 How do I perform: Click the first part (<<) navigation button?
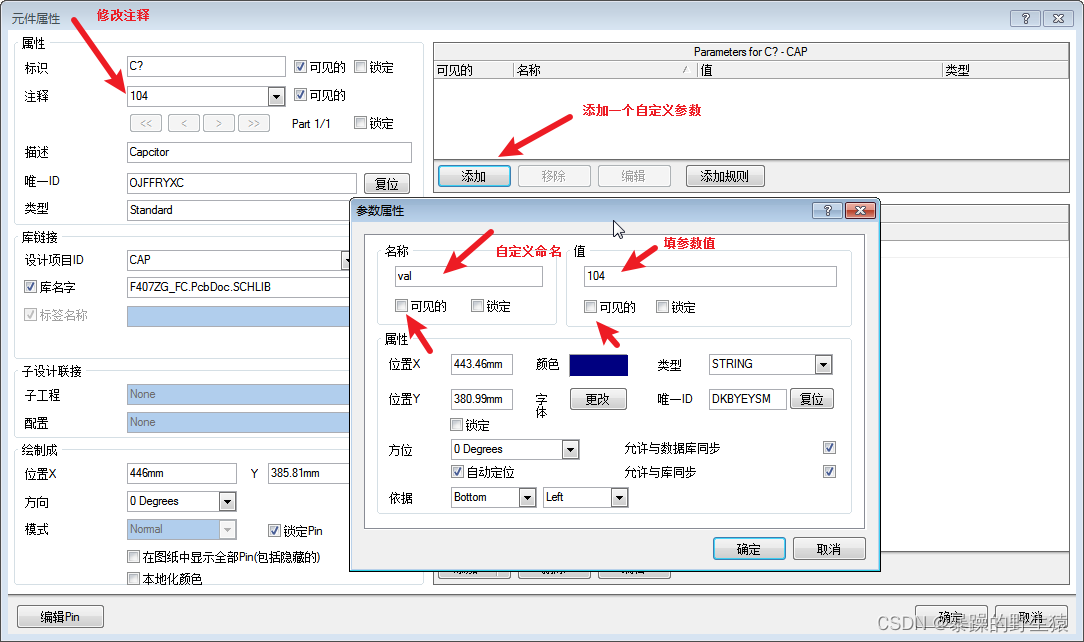[145, 123]
